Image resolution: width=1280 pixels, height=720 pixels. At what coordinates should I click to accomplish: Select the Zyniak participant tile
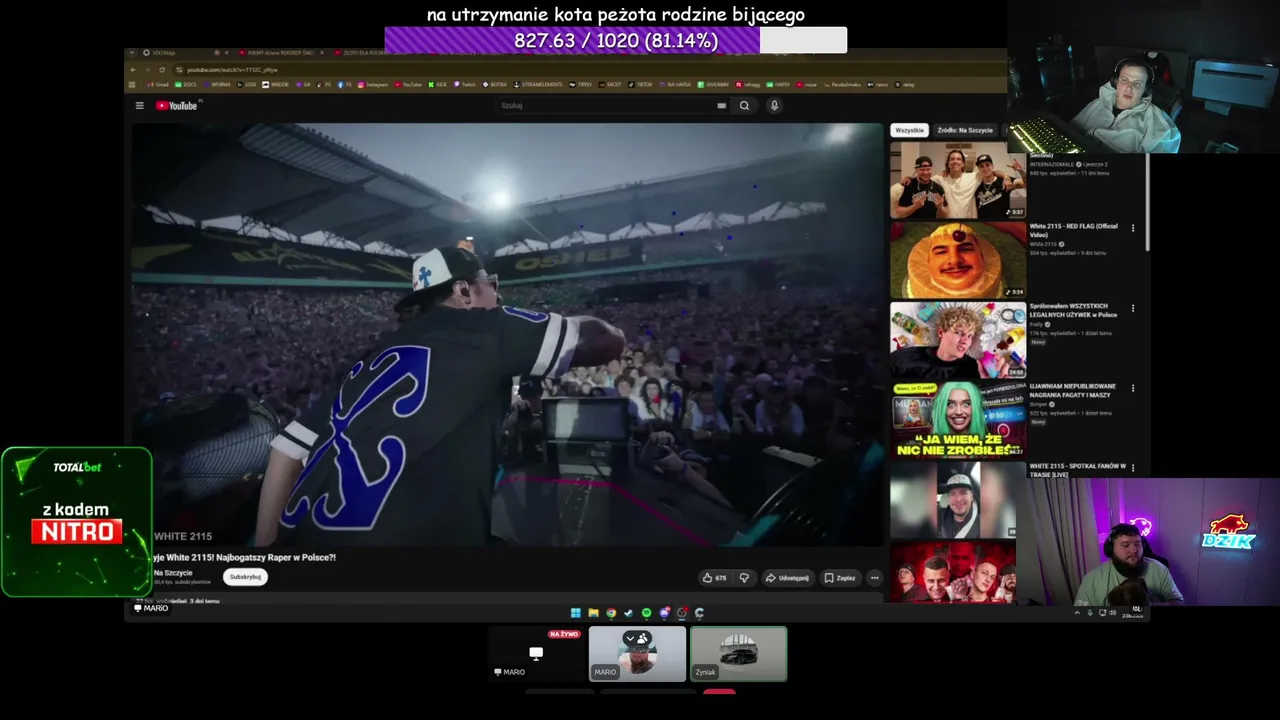[x=738, y=654]
